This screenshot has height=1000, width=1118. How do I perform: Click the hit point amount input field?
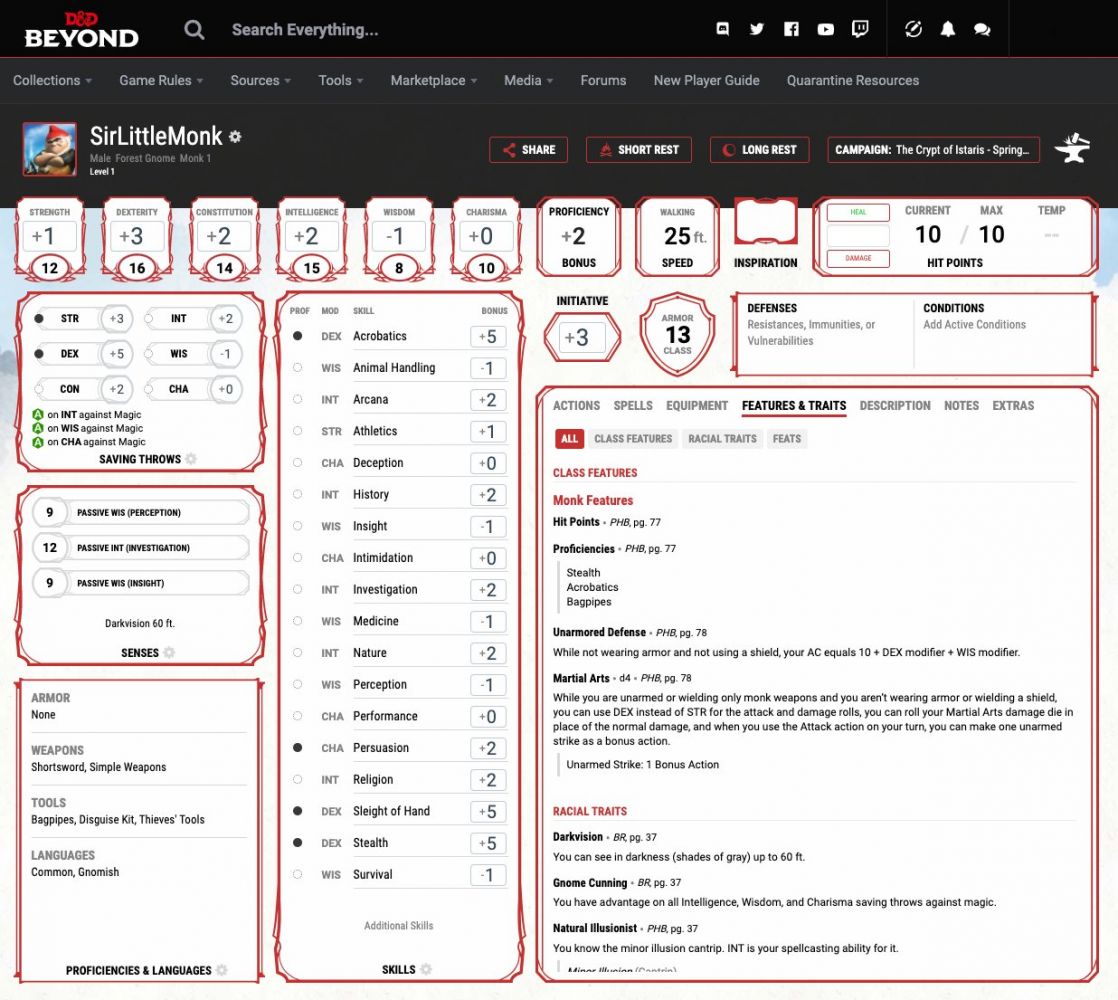click(x=858, y=235)
